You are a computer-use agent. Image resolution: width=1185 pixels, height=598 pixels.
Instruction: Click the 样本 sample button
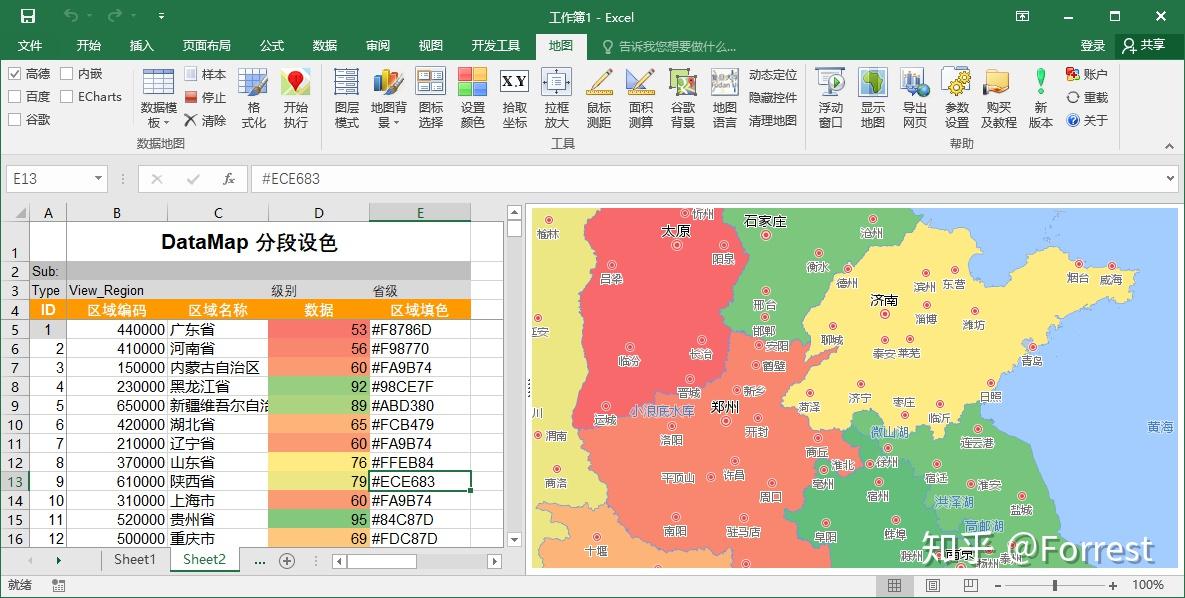coord(206,74)
